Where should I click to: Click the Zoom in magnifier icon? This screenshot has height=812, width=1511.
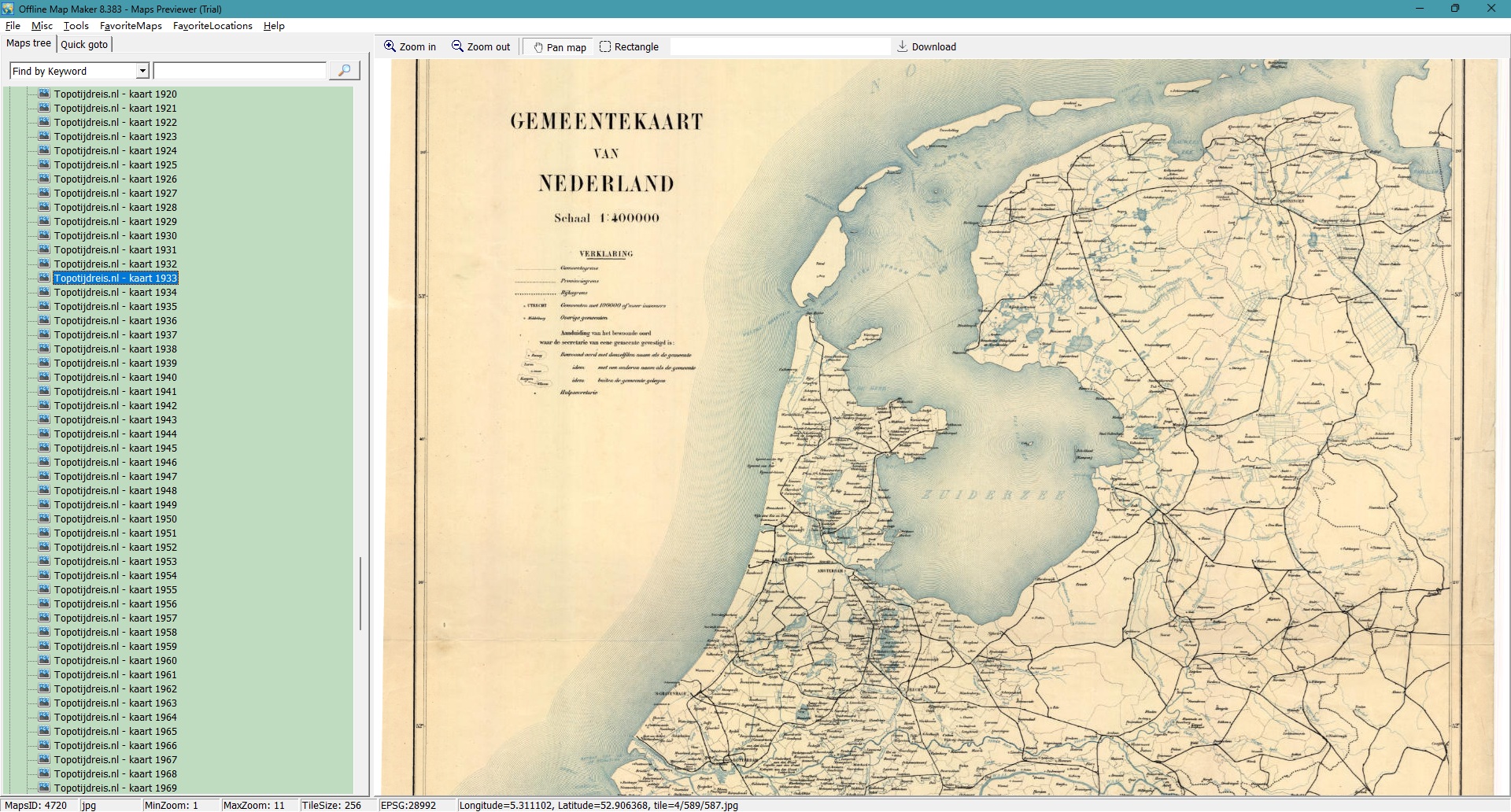click(390, 46)
